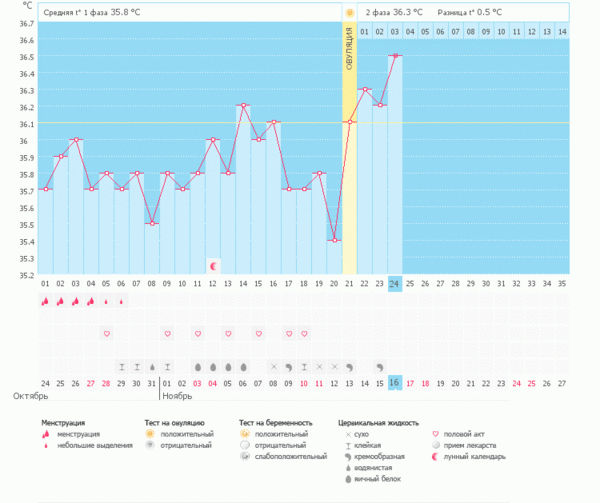Click the egg-white fluid icon on cycle day 11
The width and height of the screenshot is (600, 503).
(x=198, y=366)
